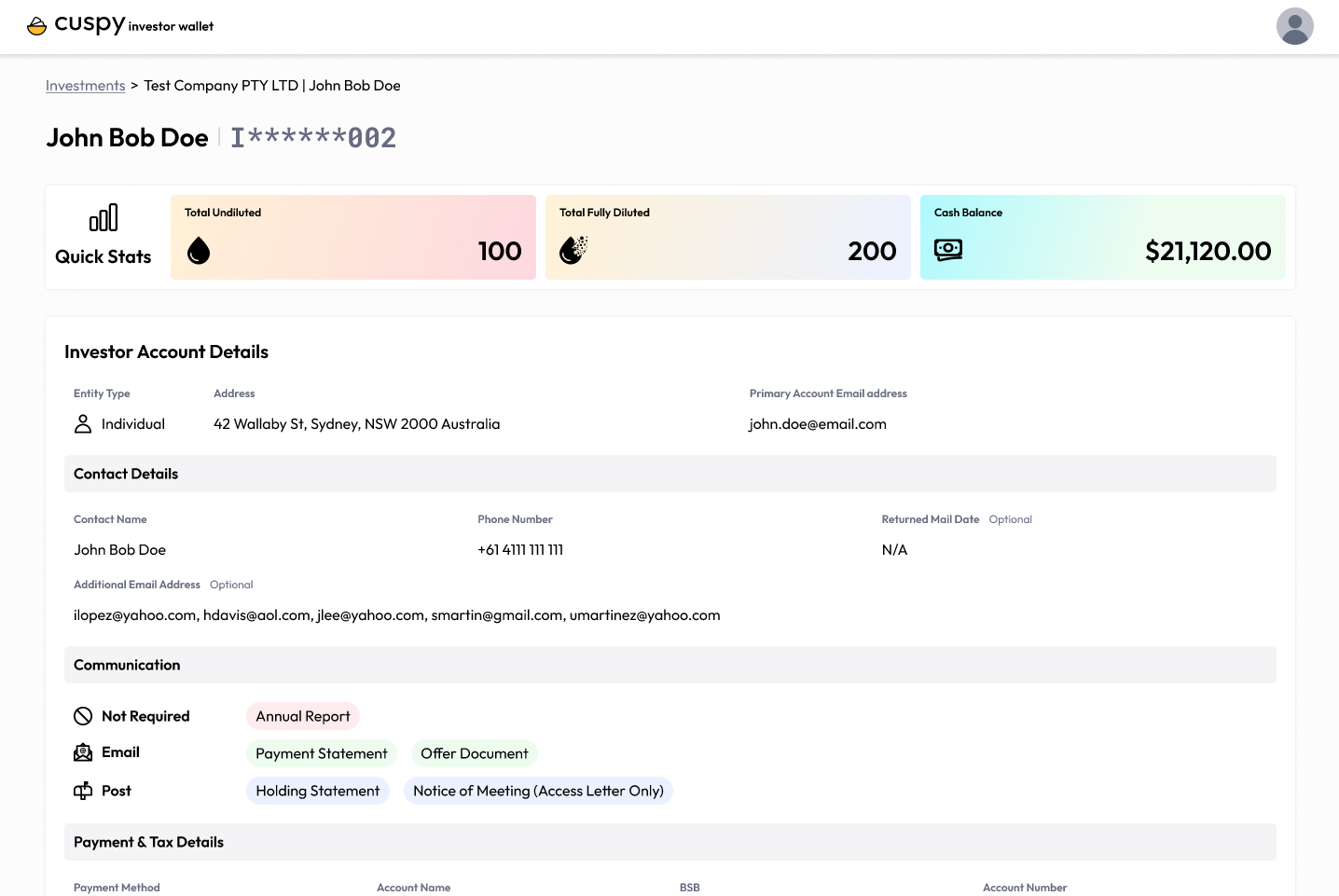Screen dimensions: 1339x896
Task: Click the Total Fully Diluted droplet icon
Action: [573, 250]
